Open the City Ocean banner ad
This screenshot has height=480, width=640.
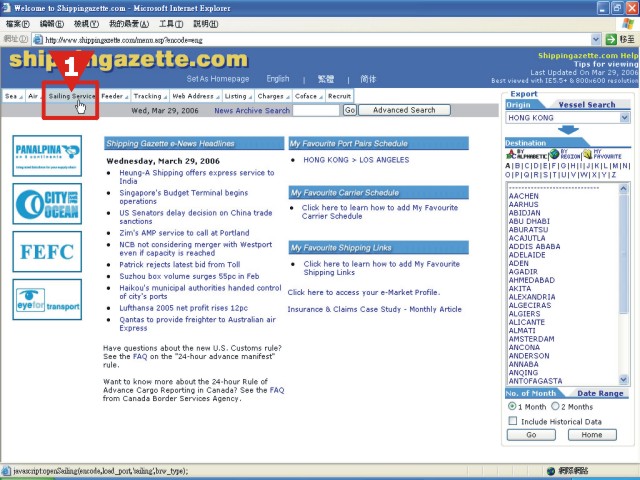47,204
